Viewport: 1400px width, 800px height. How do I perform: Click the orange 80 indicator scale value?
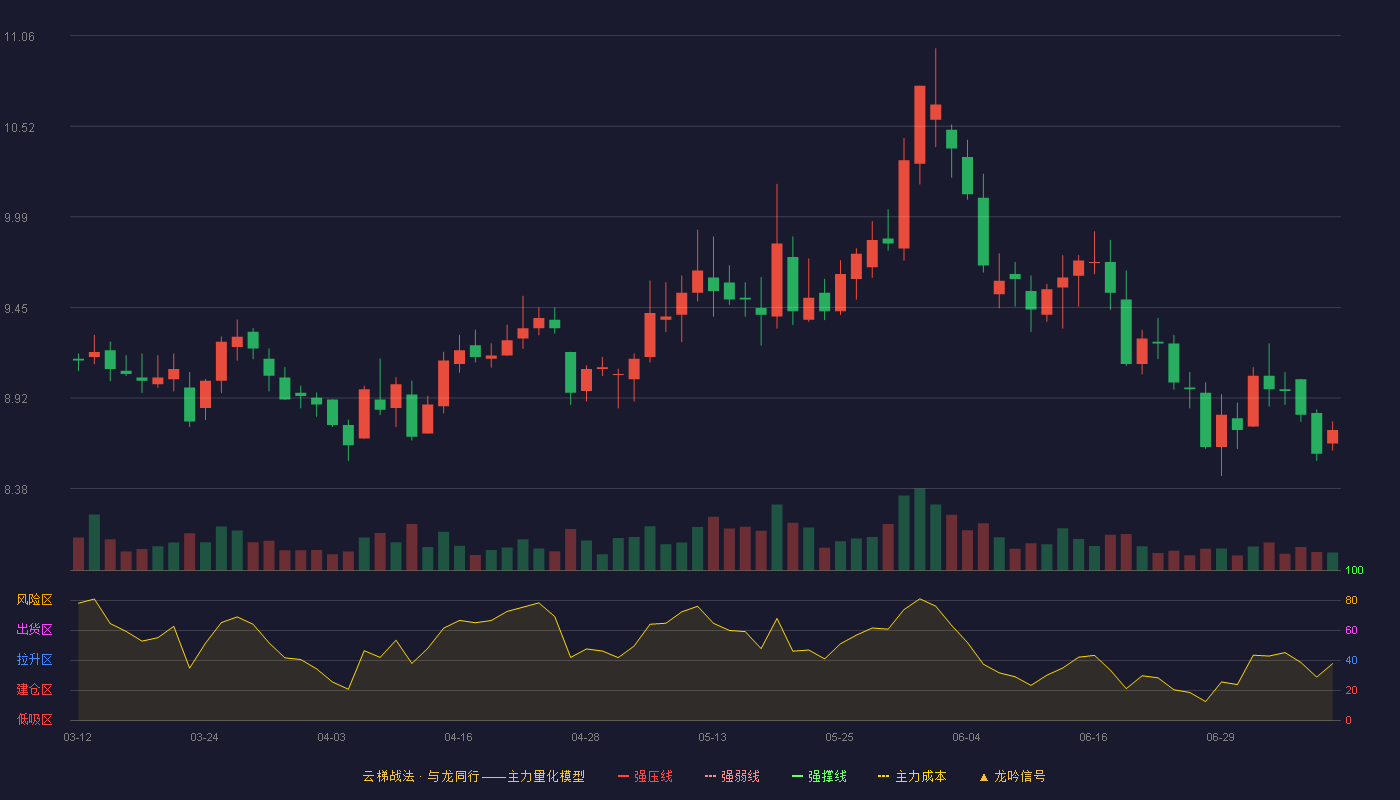(1351, 600)
